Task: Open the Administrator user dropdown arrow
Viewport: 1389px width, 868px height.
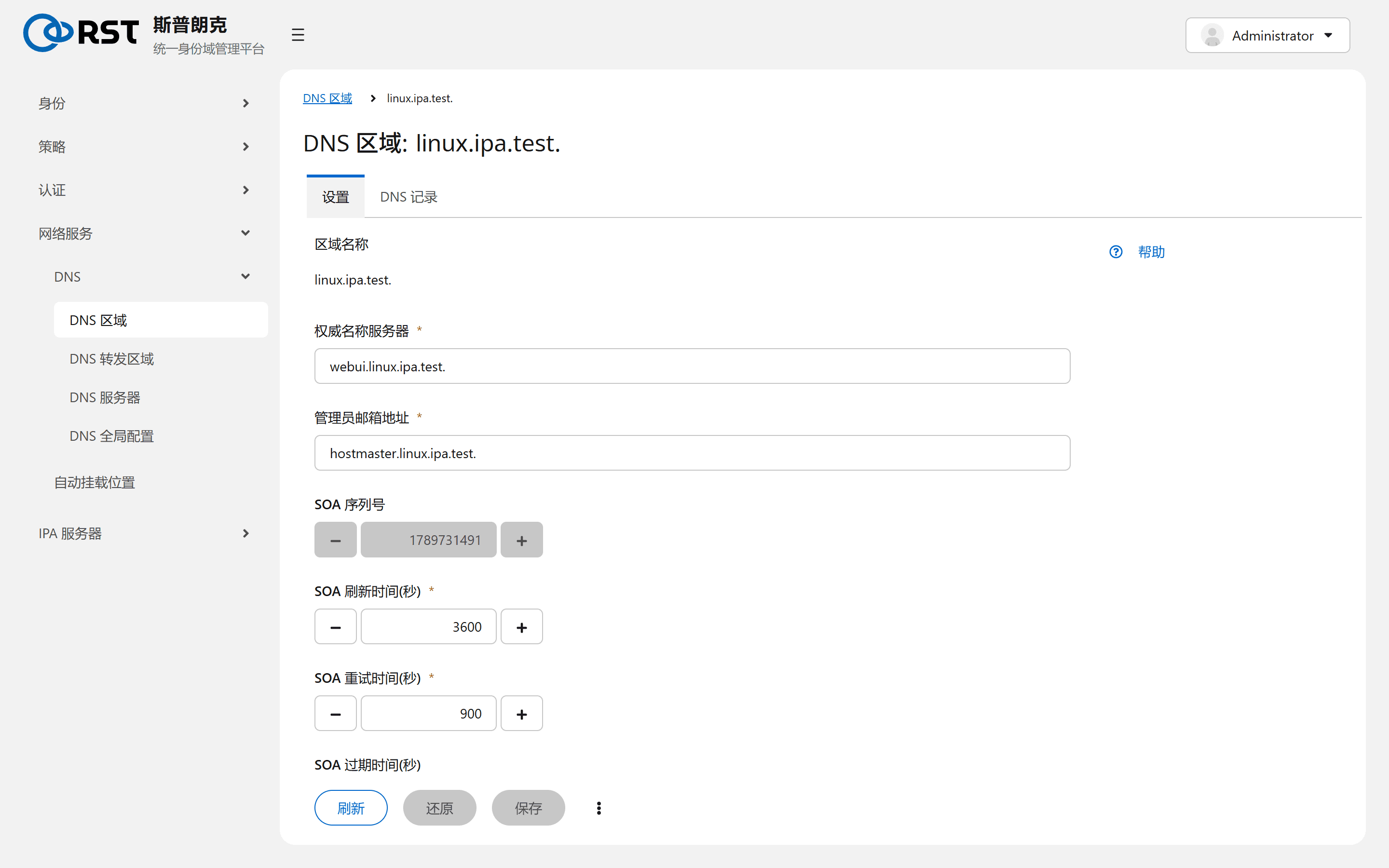Action: [x=1328, y=36]
